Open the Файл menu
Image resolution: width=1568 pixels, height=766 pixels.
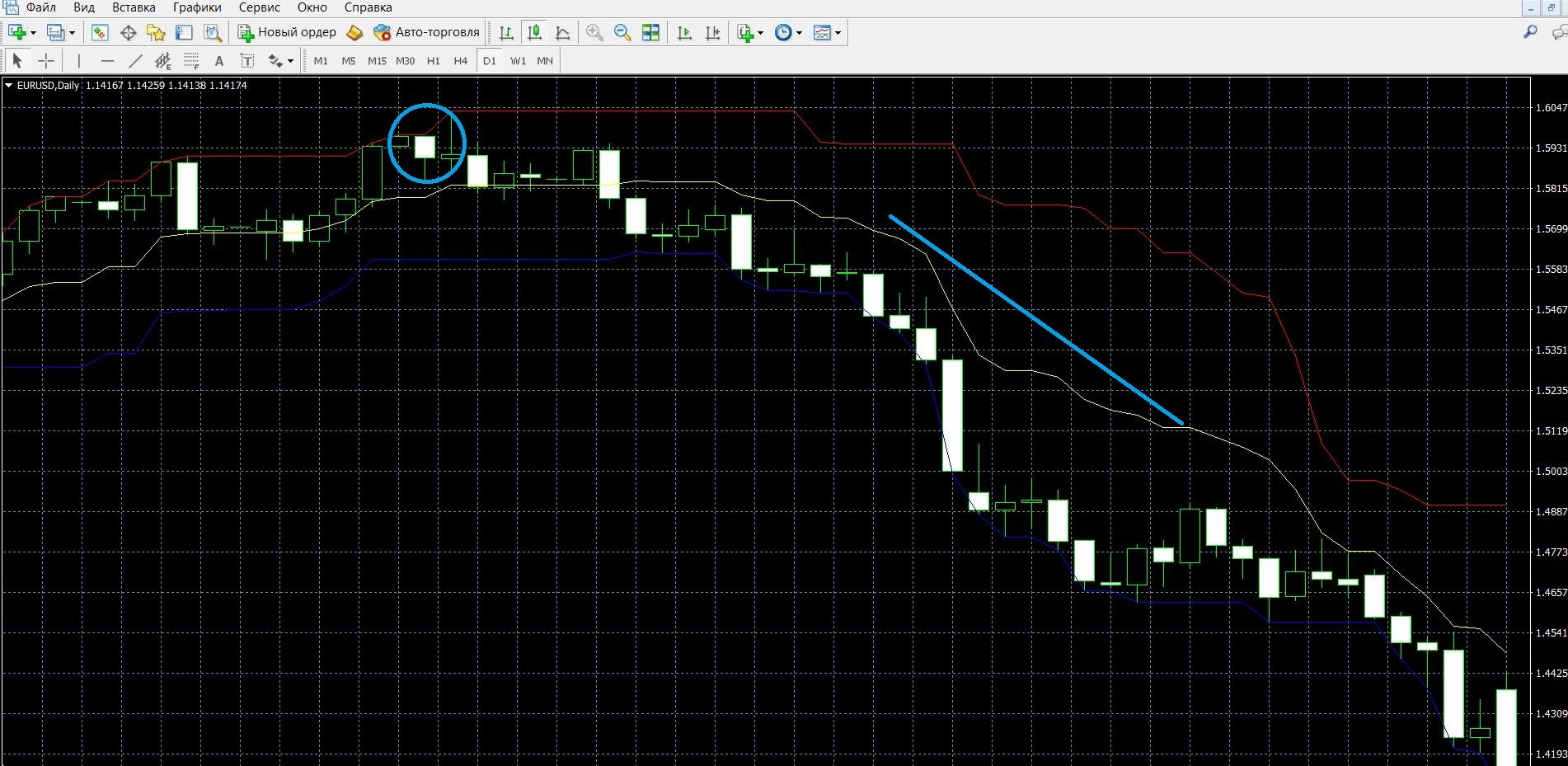click(40, 7)
